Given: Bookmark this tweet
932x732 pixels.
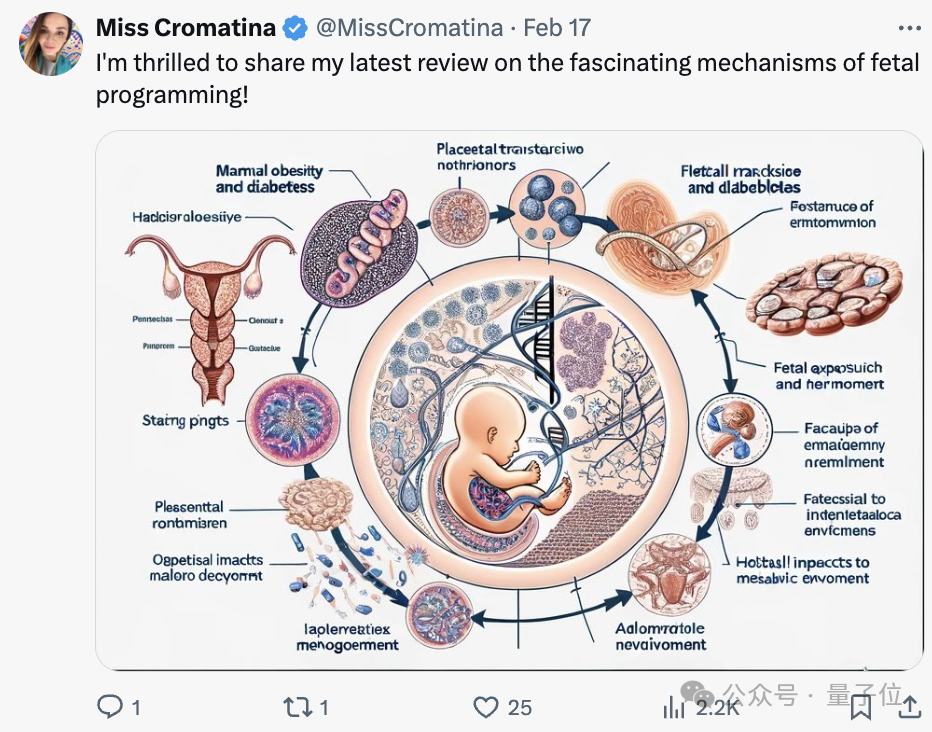Looking at the screenshot, I should pyautogui.click(x=861, y=707).
